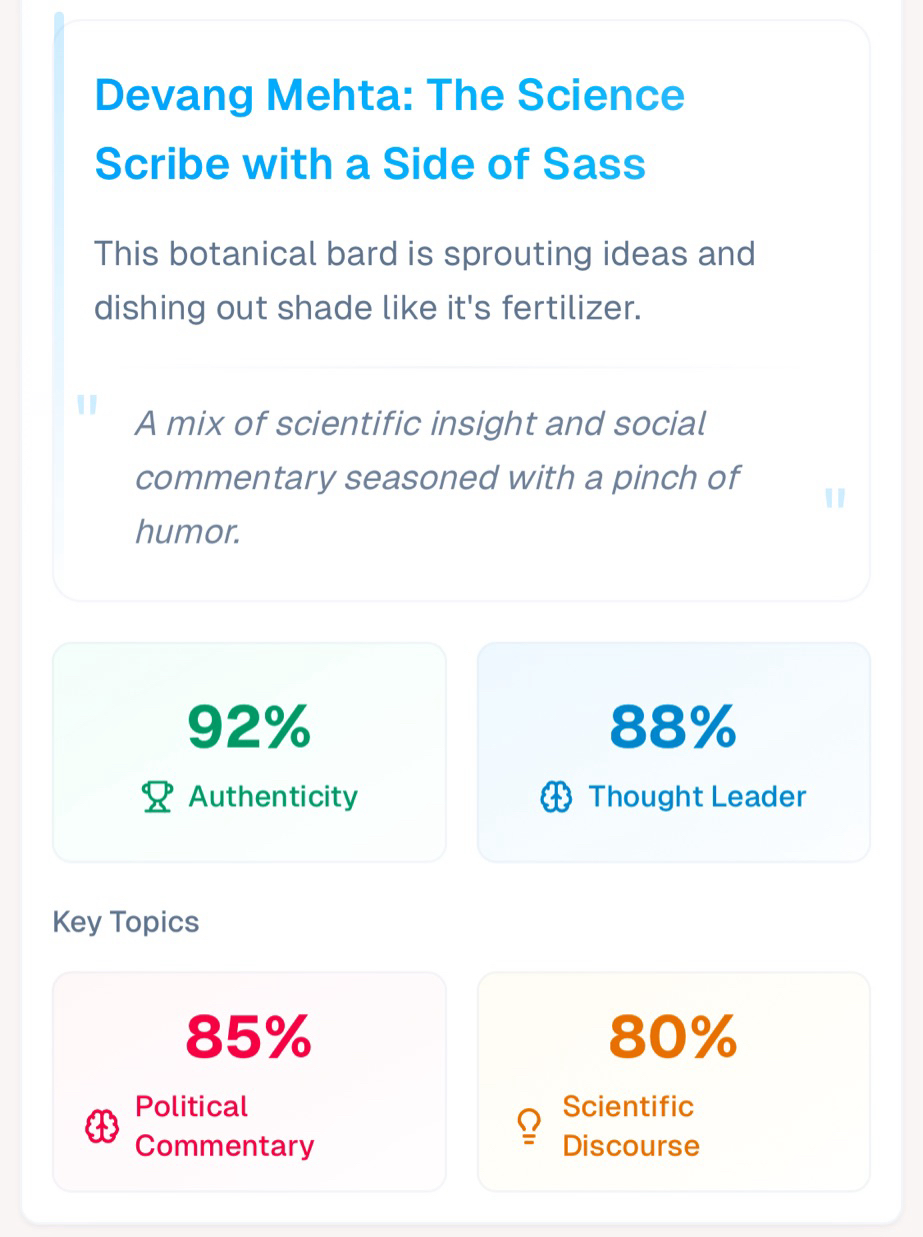Click the 85% Political Commentary percentage

pos(249,1037)
